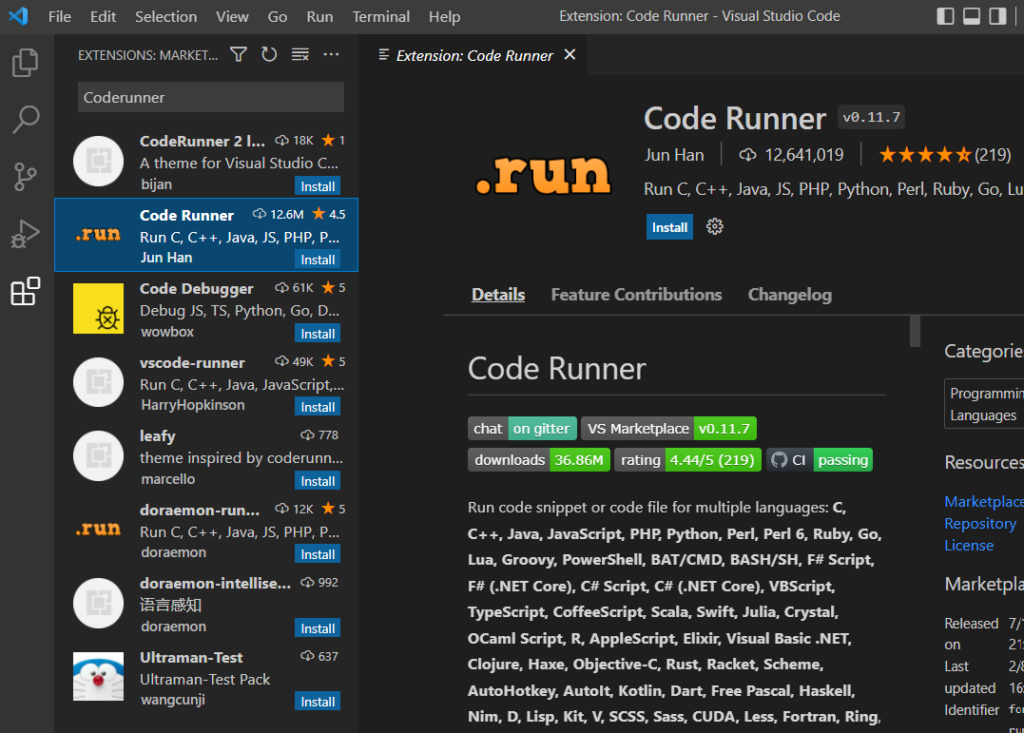The width and height of the screenshot is (1024, 733).
Task: Switch to the Feature Contributions tab
Action: pyautogui.click(x=636, y=294)
